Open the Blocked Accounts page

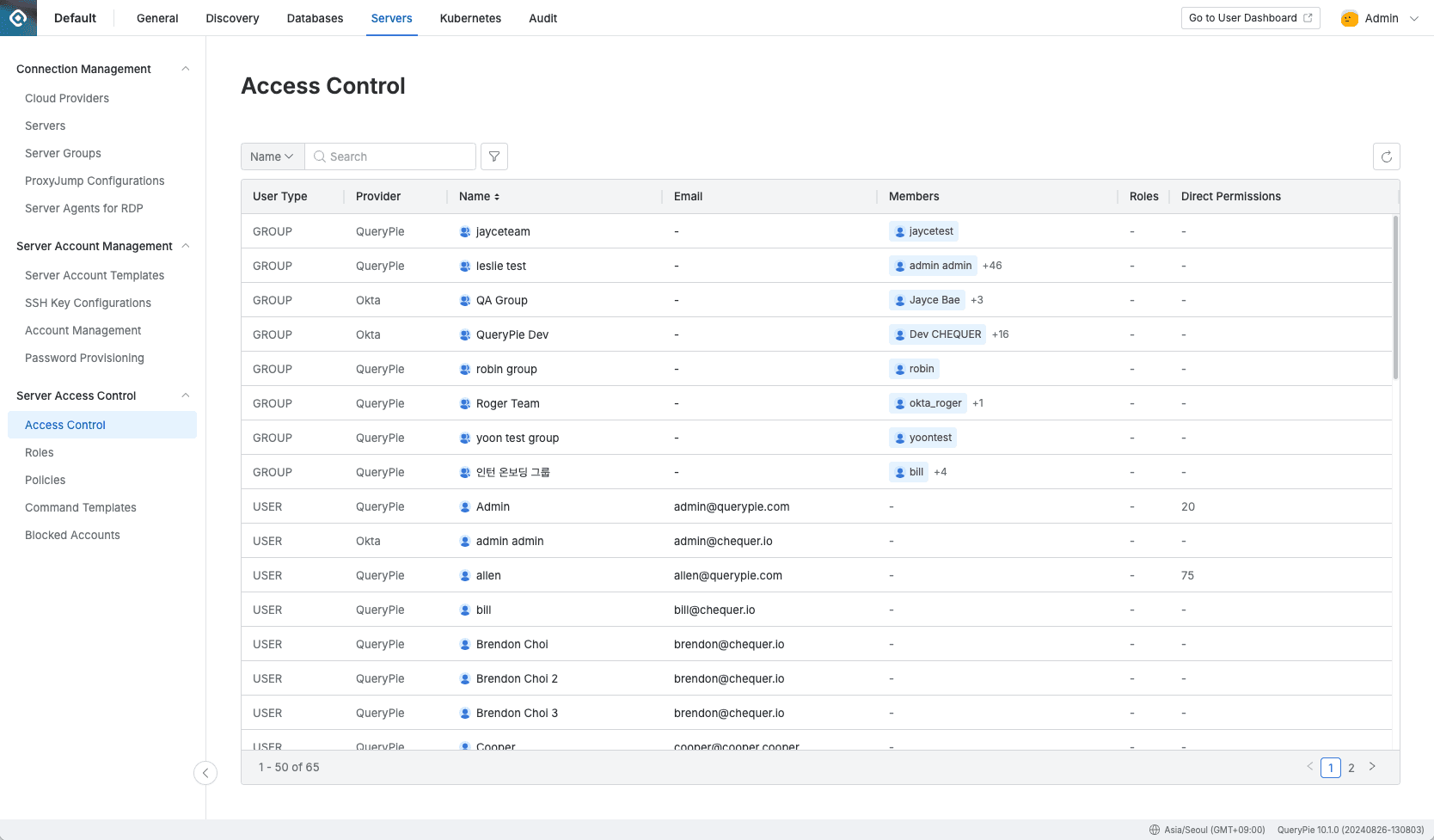pos(72,535)
